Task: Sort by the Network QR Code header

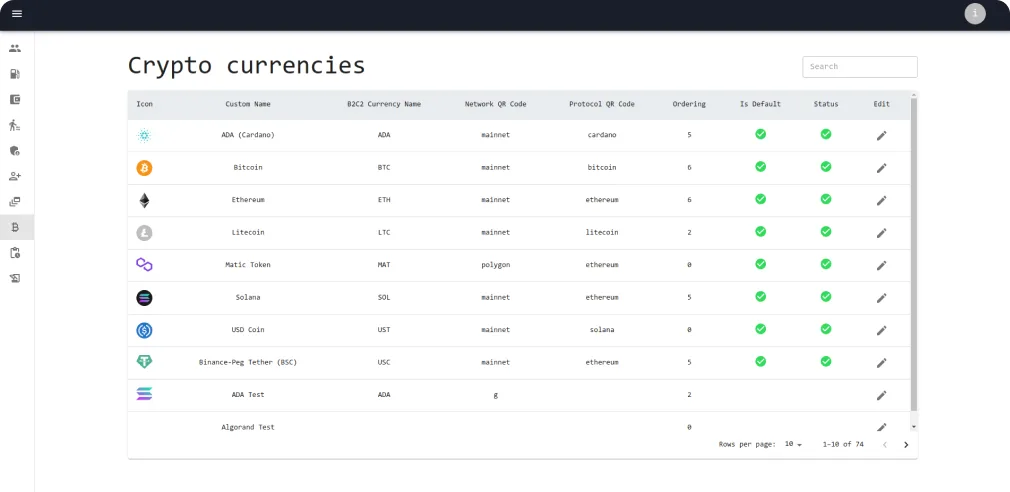Action: (x=495, y=104)
